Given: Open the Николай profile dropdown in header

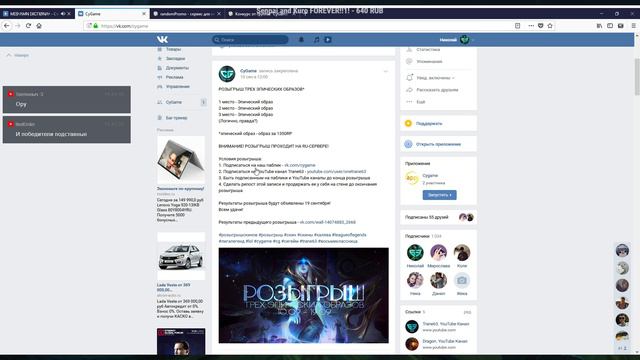Looking at the screenshot, I should point(457,40).
